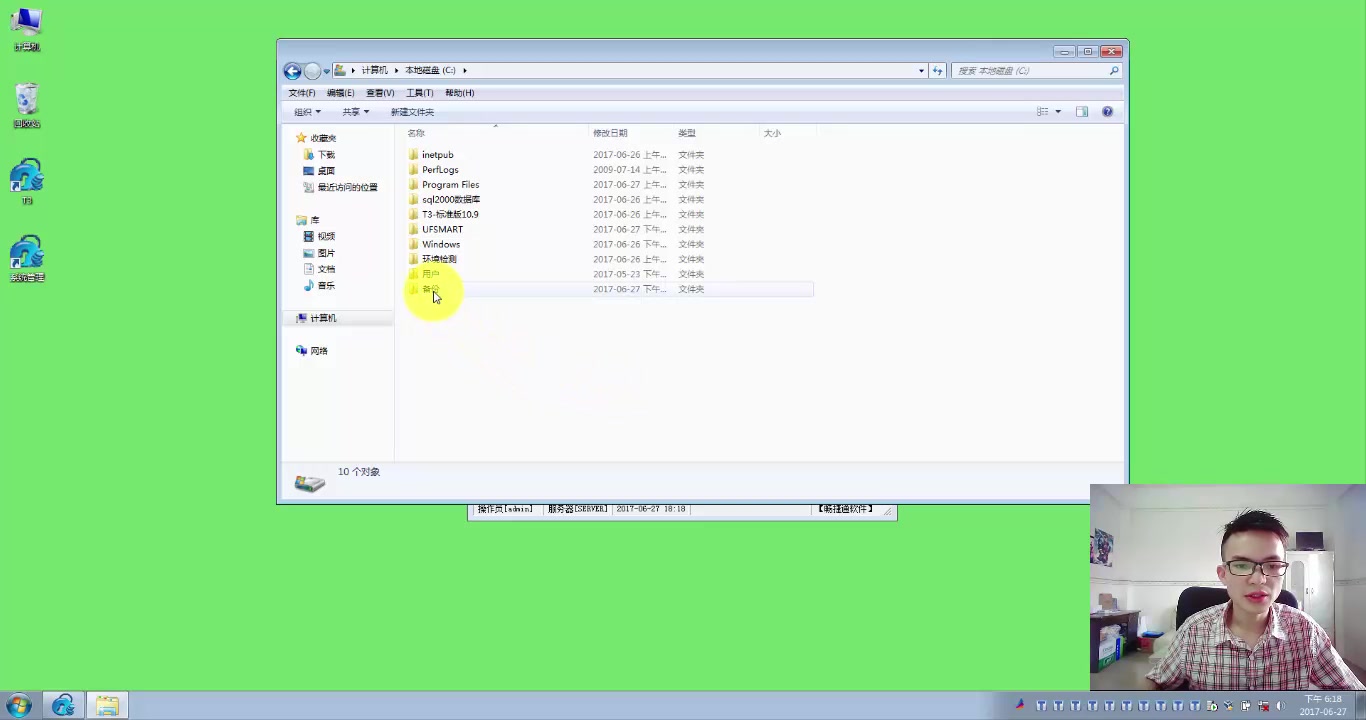Select the T3-标准版10.9 folder icon
Screen dimensions: 1366x720
413,214
